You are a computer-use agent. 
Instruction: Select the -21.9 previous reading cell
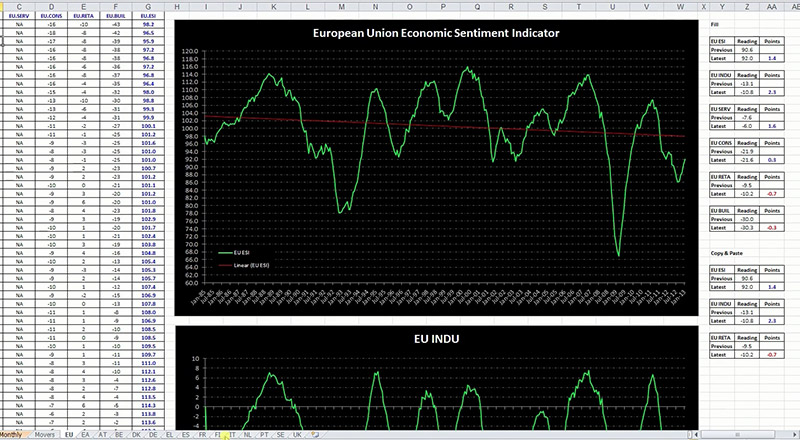point(747,152)
